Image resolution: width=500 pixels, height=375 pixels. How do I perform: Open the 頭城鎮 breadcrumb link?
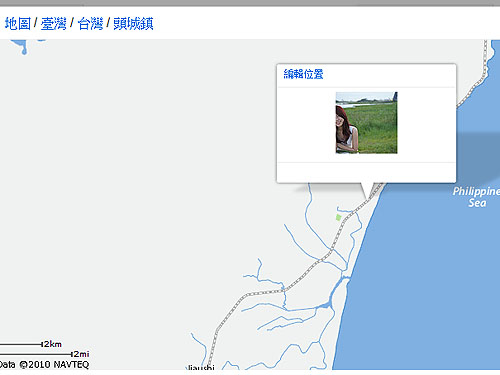pyautogui.click(x=133, y=24)
